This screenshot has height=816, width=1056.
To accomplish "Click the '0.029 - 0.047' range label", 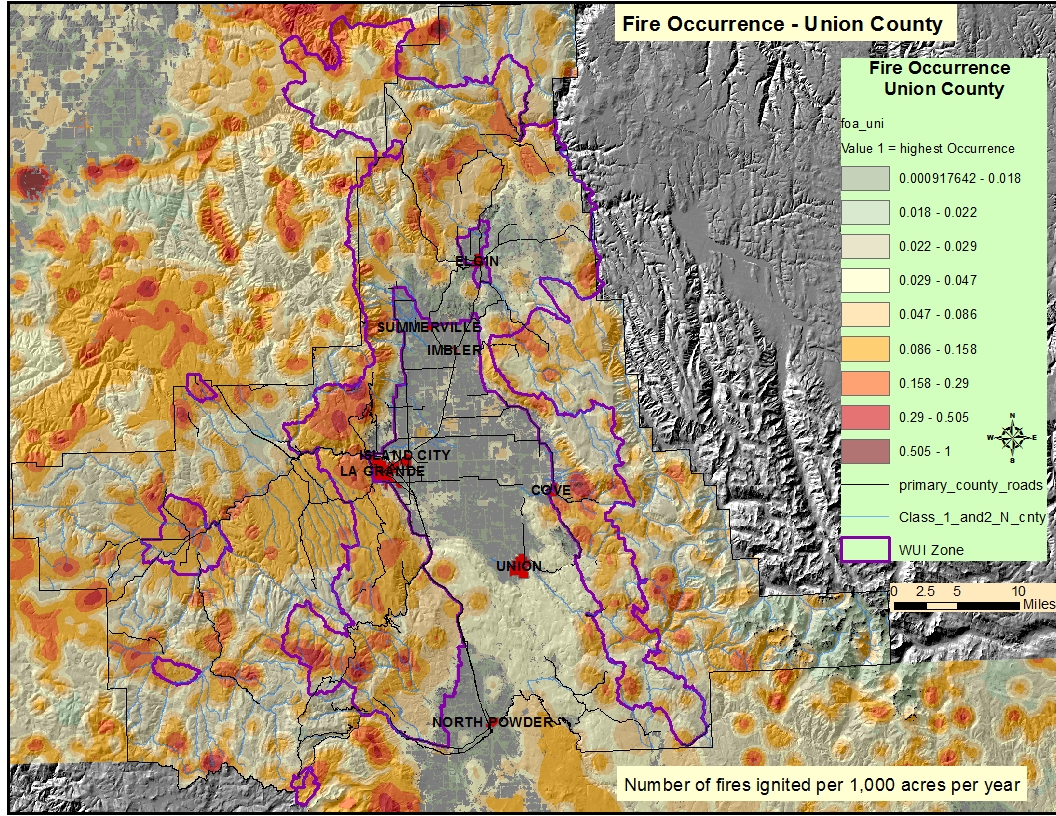I will click(938, 281).
